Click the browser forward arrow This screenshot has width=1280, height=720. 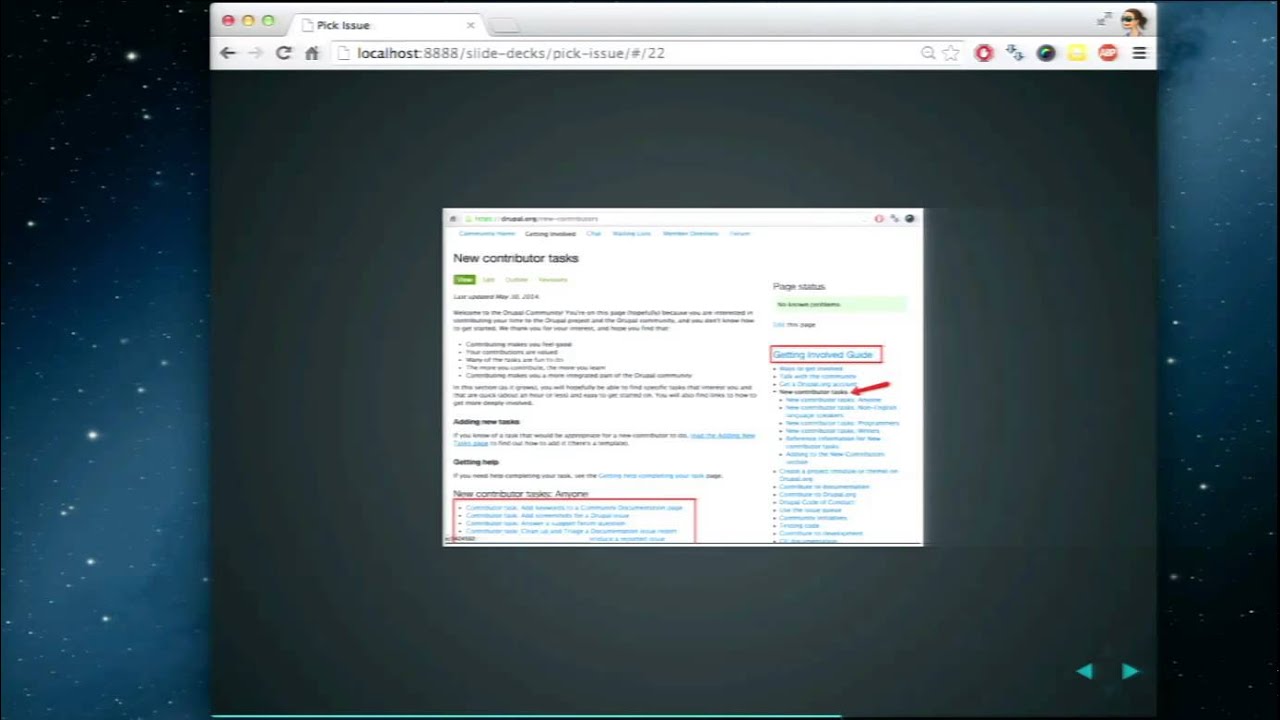[255, 53]
